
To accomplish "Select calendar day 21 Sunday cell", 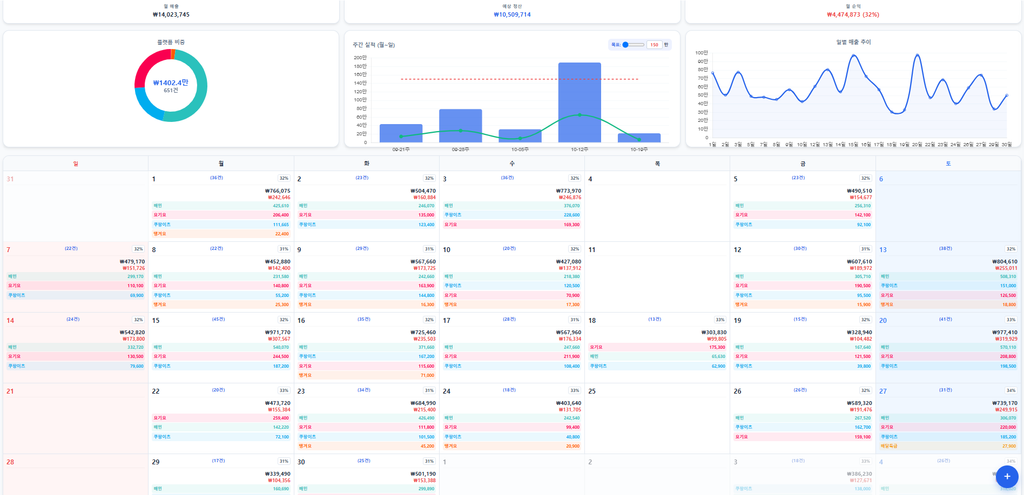I will pyautogui.click(x=76, y=418).
